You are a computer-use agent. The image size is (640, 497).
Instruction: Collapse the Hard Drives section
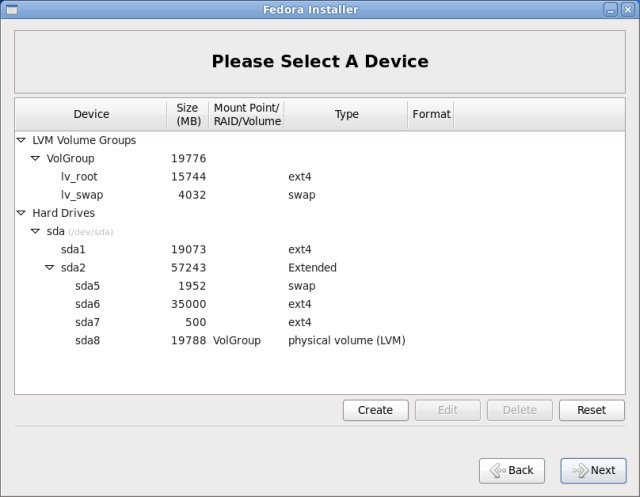click(x=21, y=213)
